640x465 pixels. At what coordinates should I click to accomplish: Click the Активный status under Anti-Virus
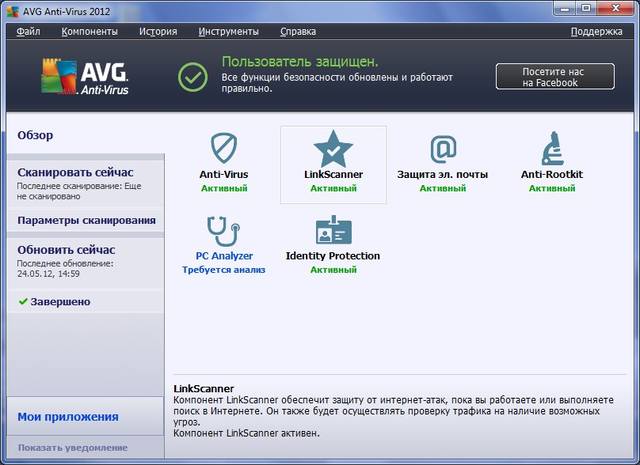(x=224, y=188)
